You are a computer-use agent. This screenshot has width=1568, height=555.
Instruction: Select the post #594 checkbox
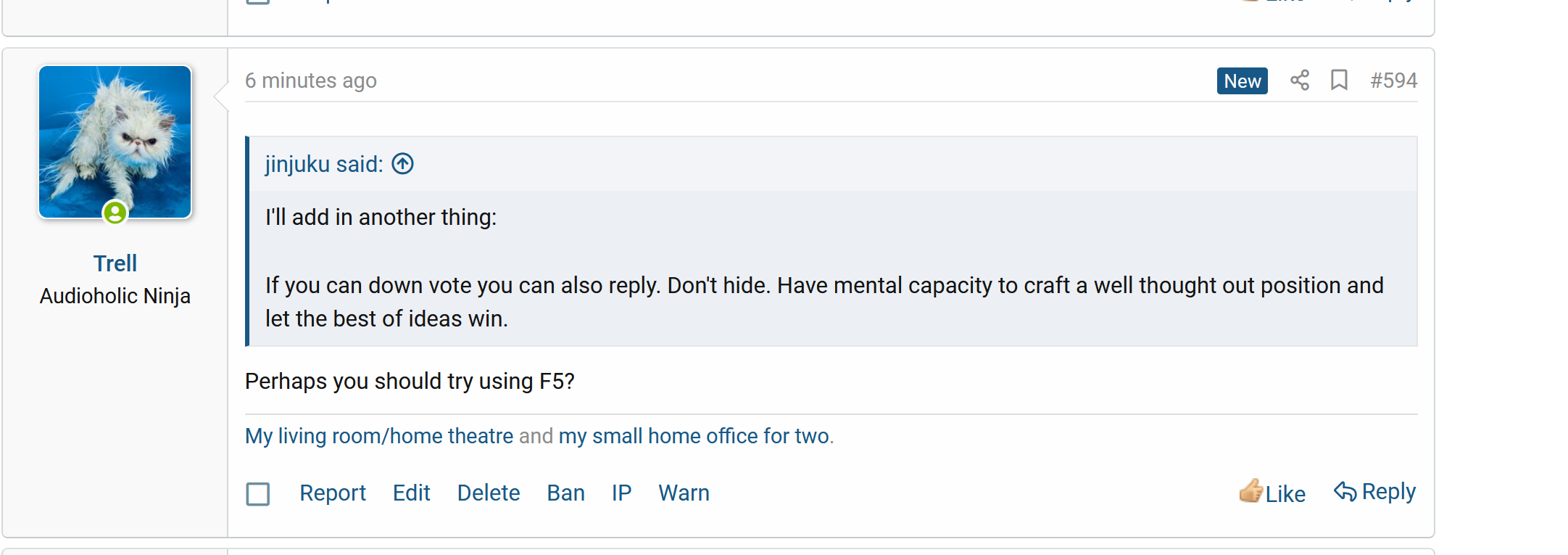(258, 494)
